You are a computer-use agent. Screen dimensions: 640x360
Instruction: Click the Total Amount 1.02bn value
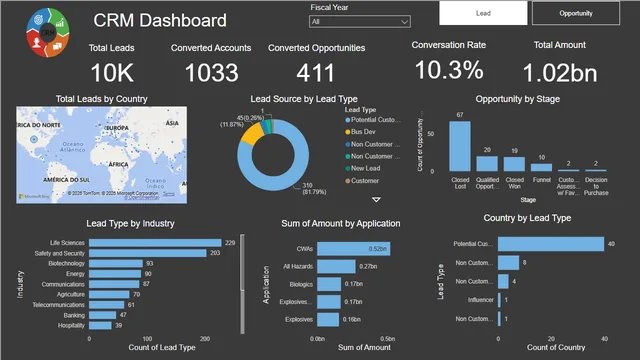[x=560, y=73]
